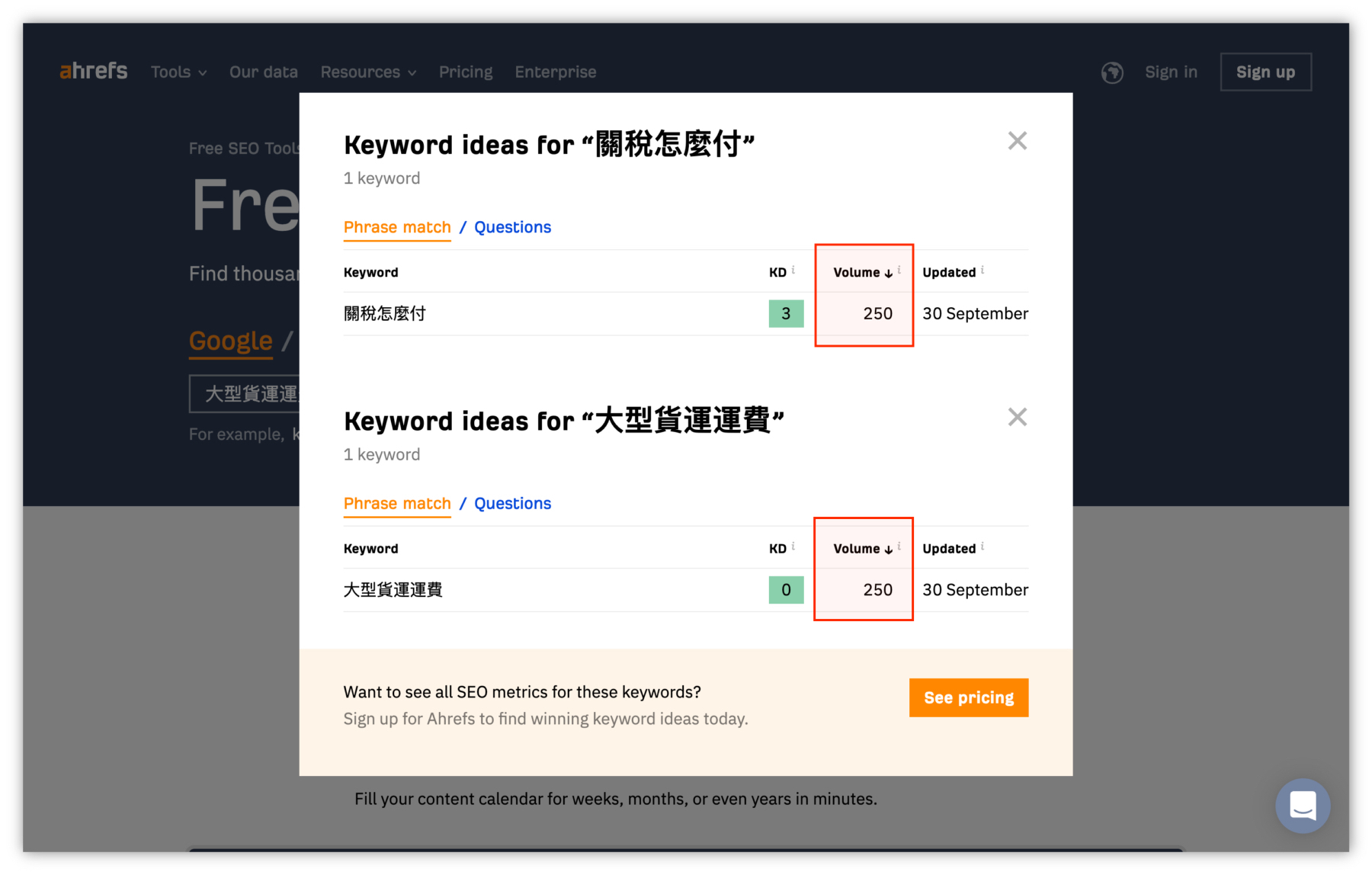This screenshot has height=875, width=1372.
Task: Click the info icon beside first Updated header
Action: [983, 270]
